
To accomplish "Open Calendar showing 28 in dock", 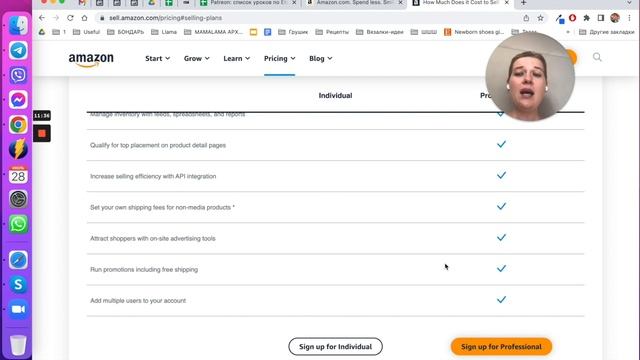I will coord(18,174).
